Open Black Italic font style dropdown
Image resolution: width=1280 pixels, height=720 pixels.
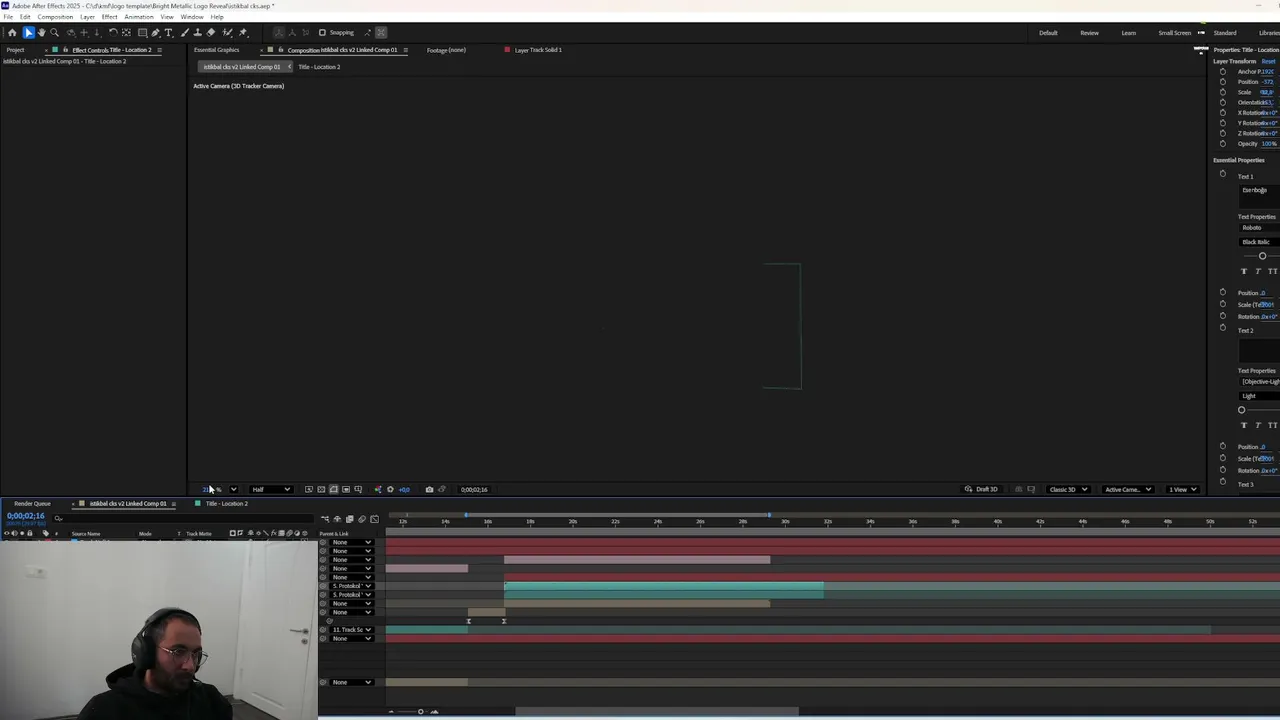pos(1259,242)
